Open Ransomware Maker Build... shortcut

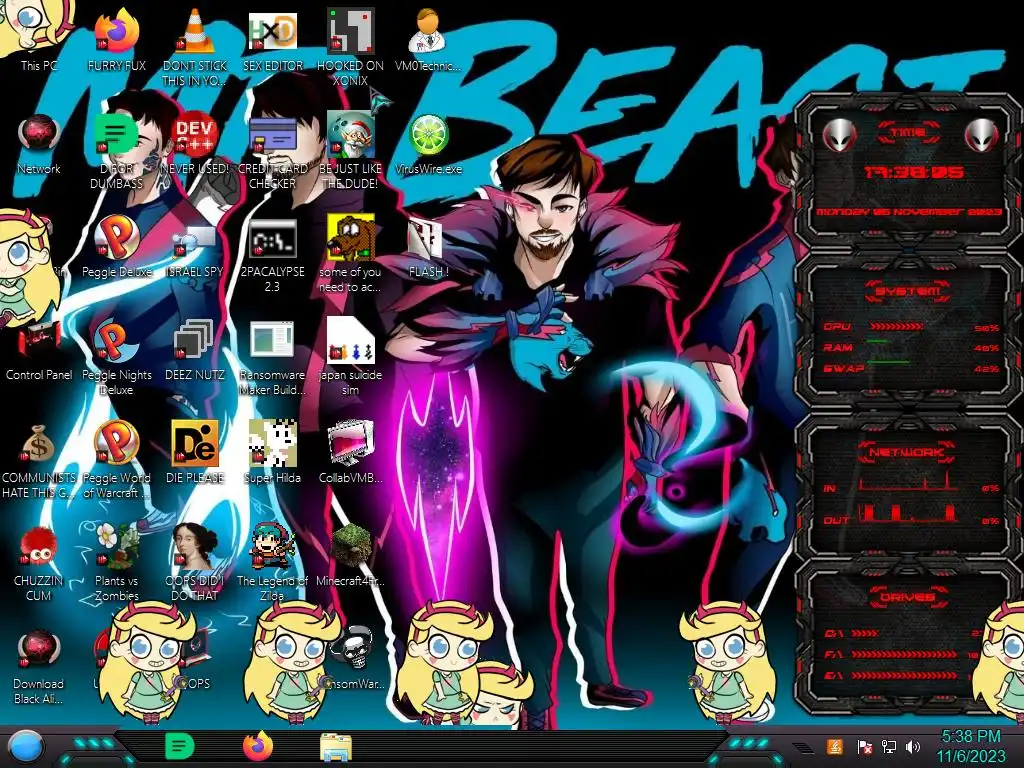[x=272, y=357]
